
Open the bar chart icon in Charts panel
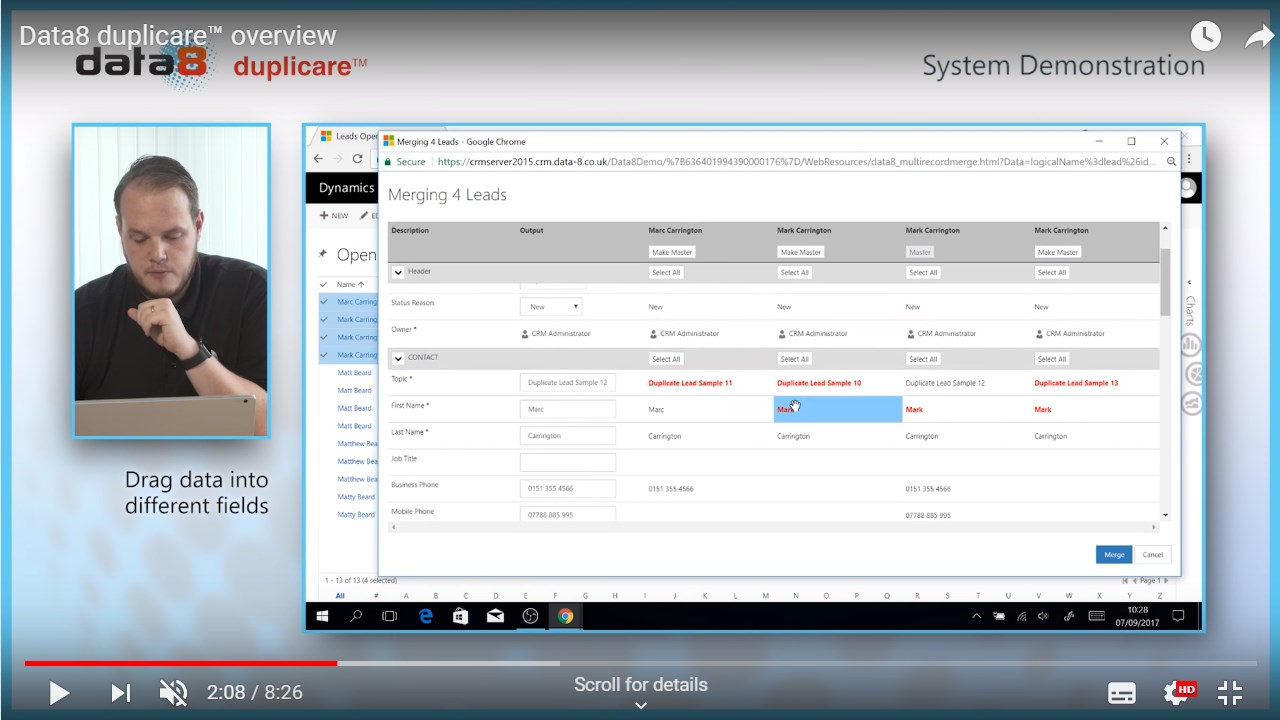[x=1191, y=345]
